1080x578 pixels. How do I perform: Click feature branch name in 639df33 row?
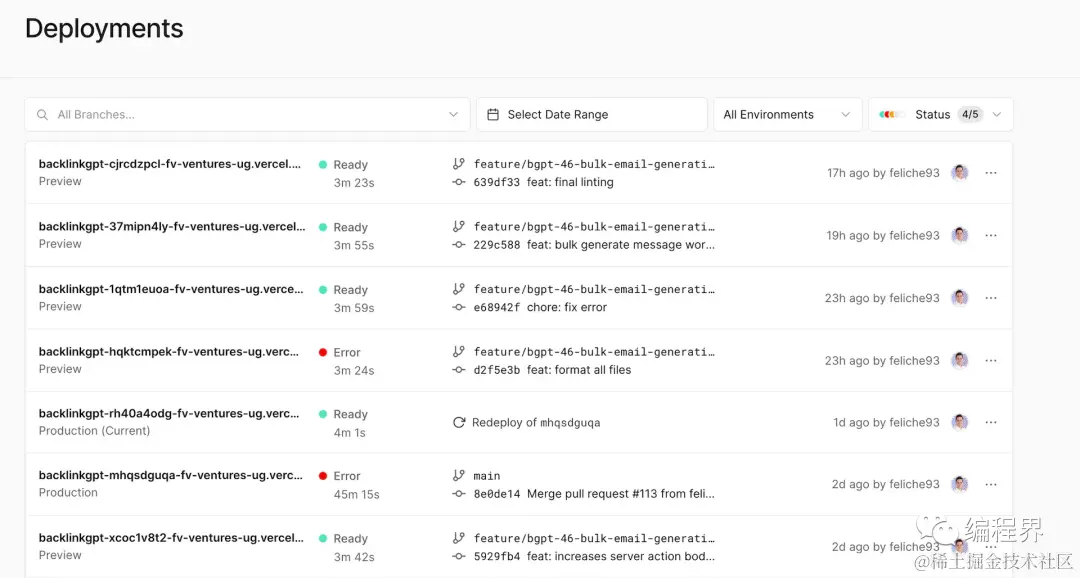(x=594, y=164)
